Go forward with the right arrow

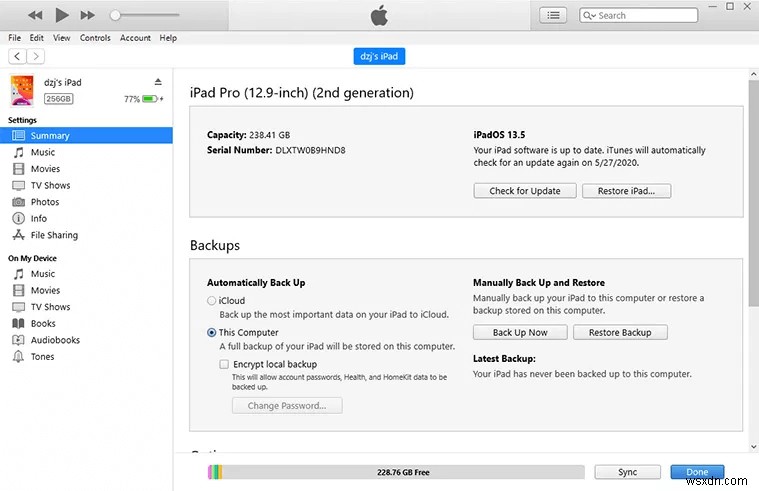pyautogui.click(x=36, y=56)
